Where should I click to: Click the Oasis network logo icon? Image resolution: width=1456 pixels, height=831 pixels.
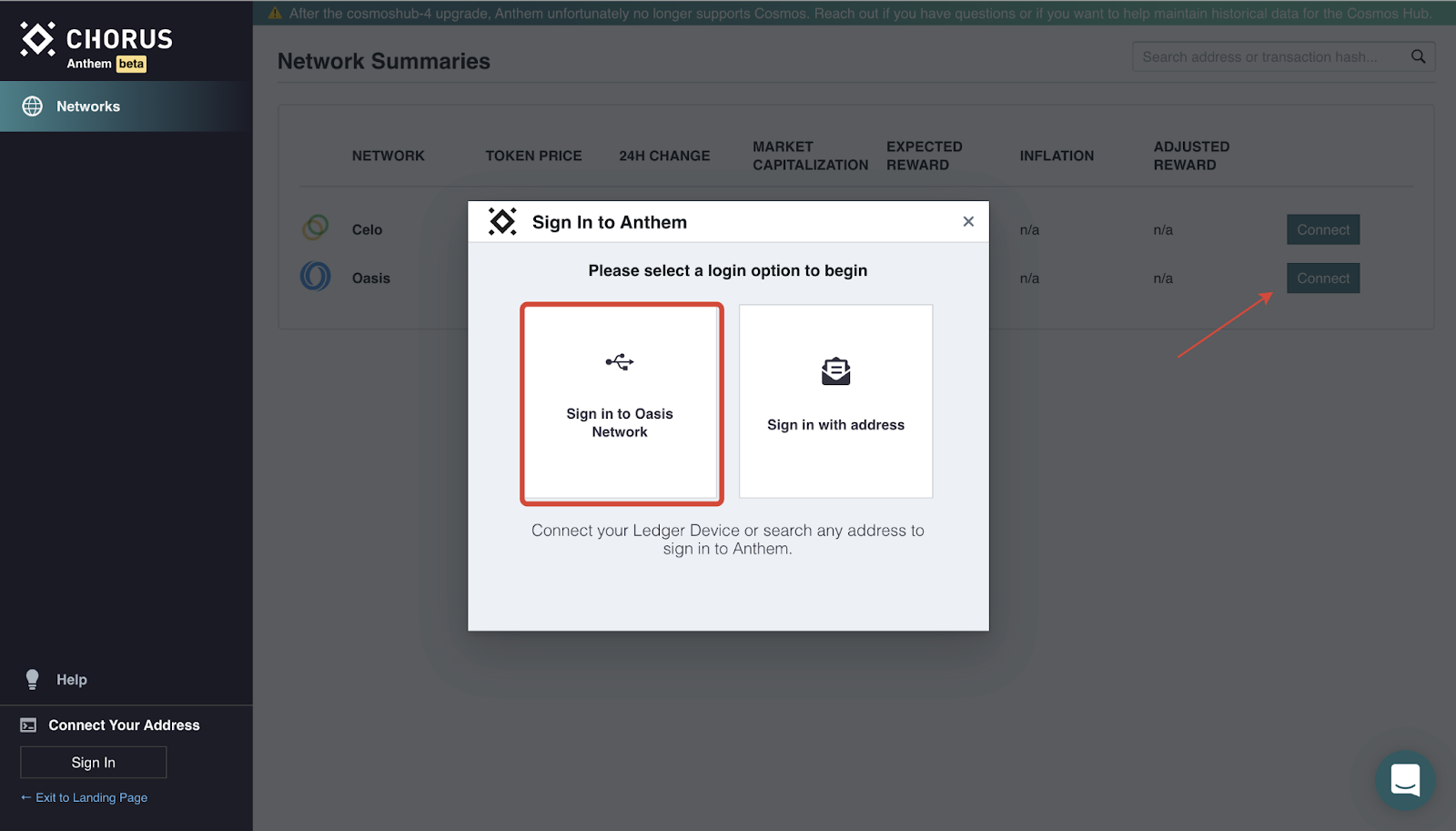pyautogui.click(x=316, y=276)
